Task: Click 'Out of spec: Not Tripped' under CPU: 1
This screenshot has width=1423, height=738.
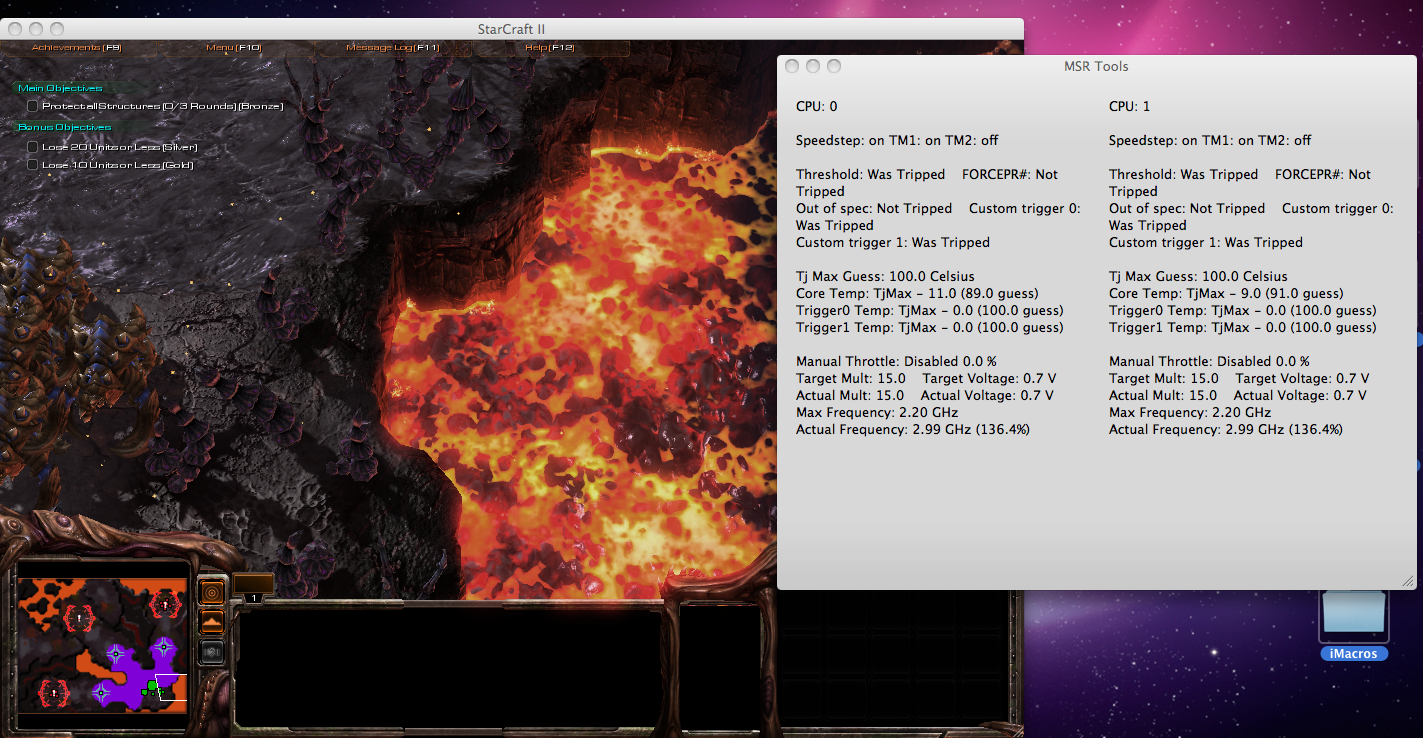Action: (x=1187, y=208)
